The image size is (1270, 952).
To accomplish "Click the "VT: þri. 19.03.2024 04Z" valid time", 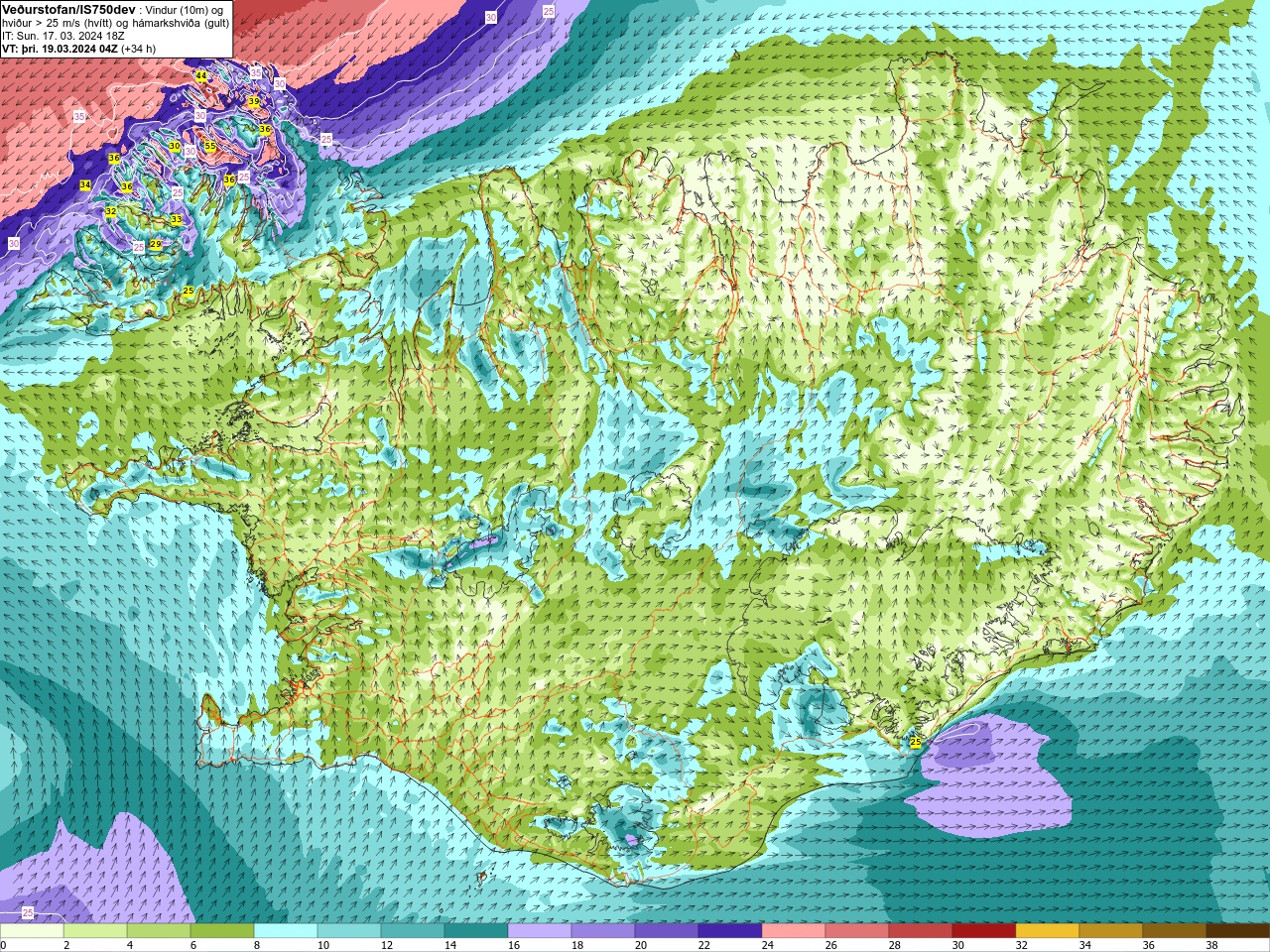I will pos(60,49).
